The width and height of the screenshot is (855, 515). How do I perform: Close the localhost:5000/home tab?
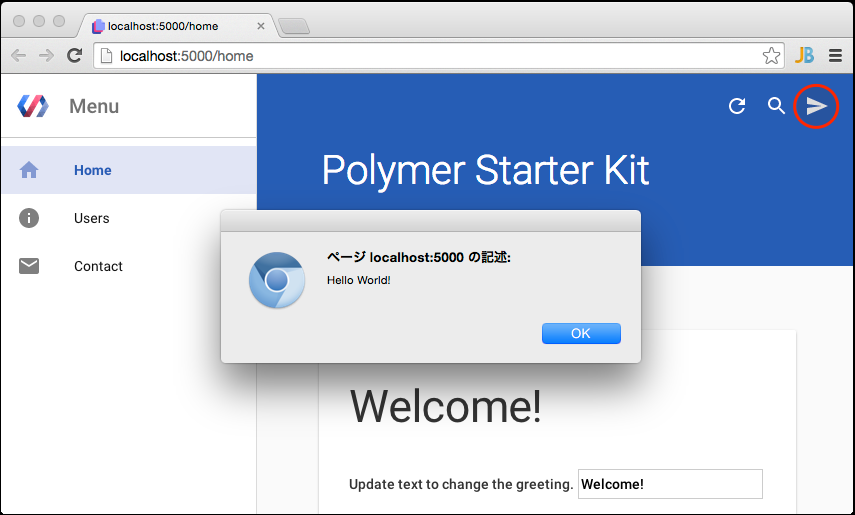[x=261, y=26]
